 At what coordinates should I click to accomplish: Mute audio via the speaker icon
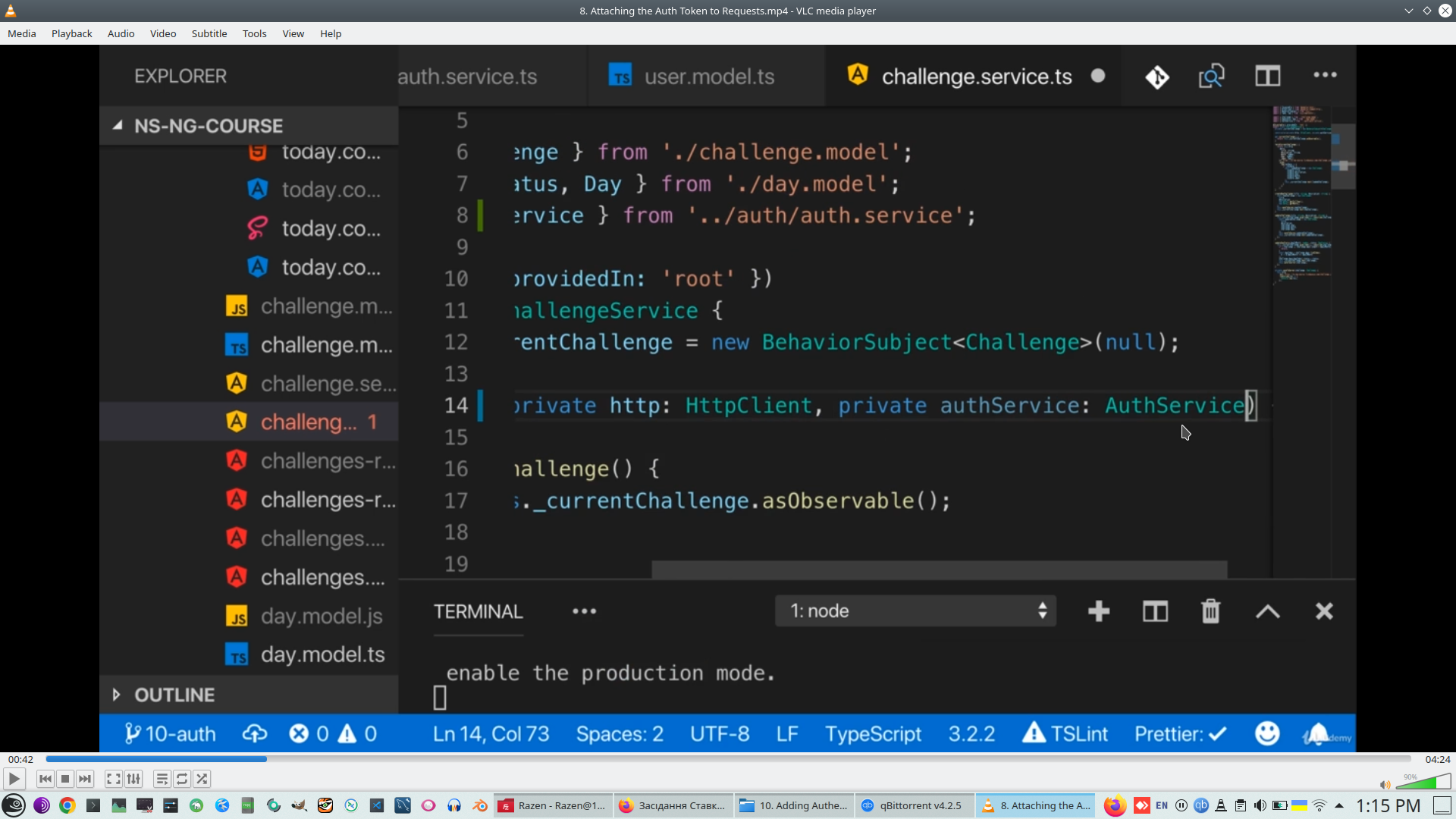pyautogui.click(x=1385, y=785)
